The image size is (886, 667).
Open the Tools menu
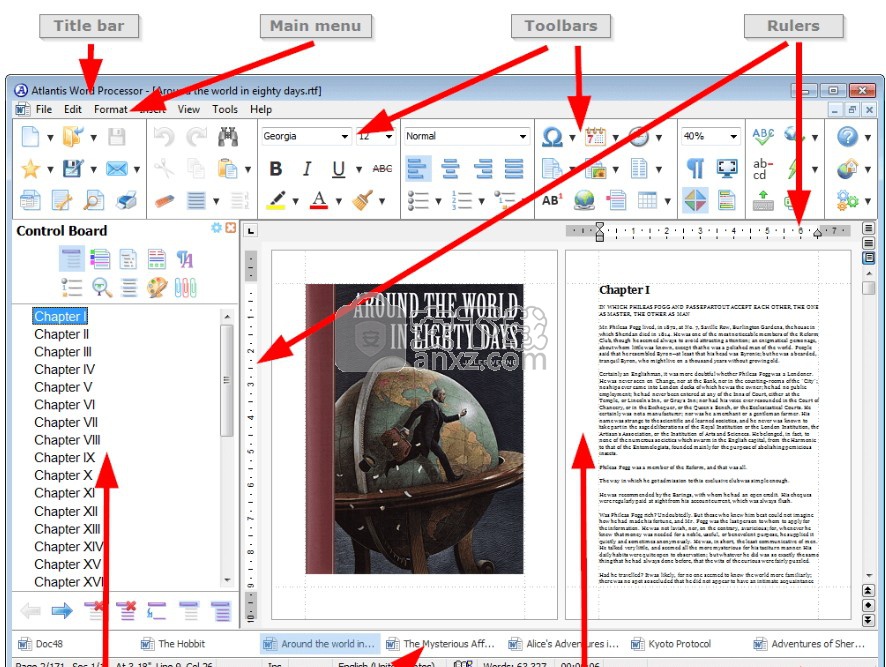click(224, 109)
